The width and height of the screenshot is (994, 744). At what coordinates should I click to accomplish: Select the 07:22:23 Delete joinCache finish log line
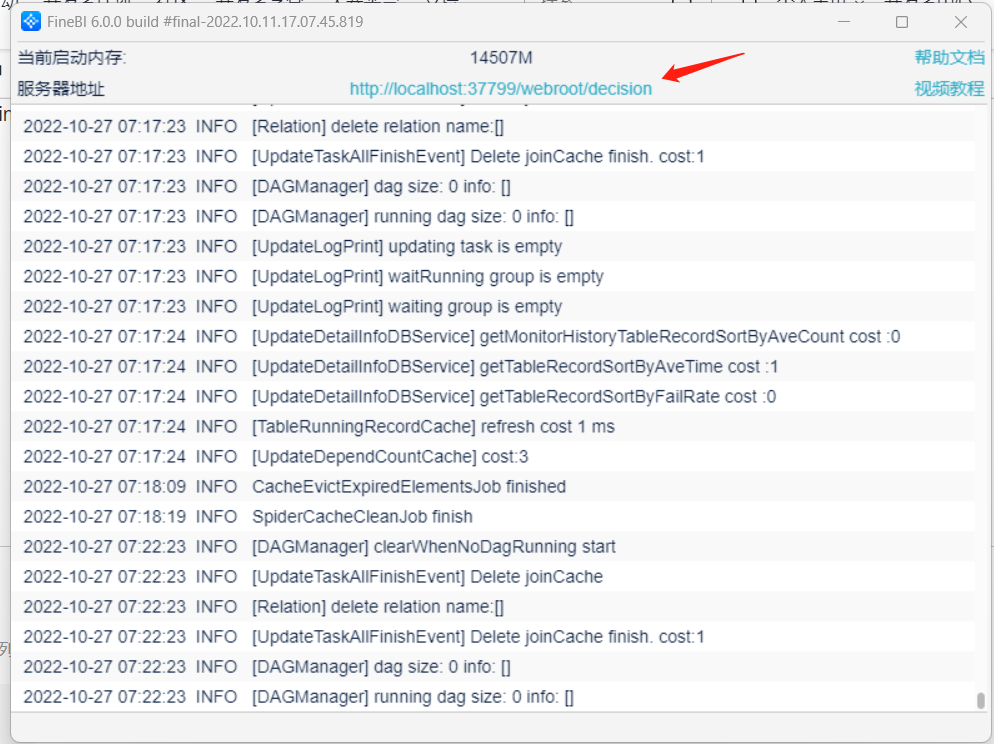(493, 637)
